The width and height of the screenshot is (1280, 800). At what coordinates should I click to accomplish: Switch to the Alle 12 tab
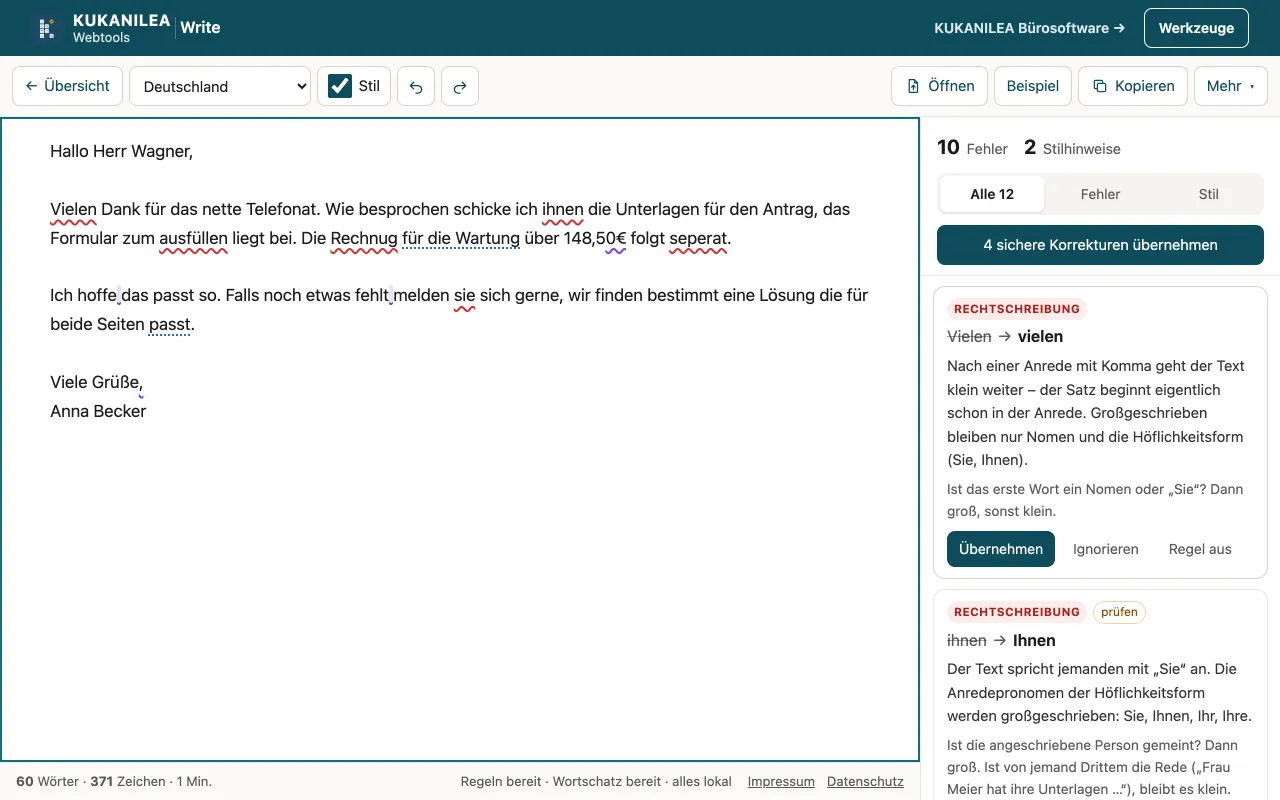(x=992, y=194)
